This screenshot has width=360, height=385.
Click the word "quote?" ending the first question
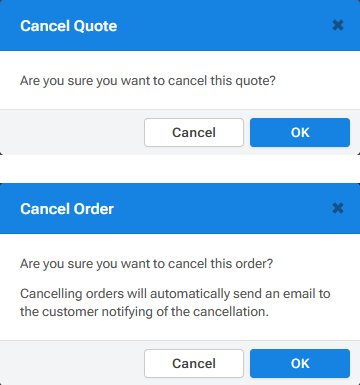255,81
